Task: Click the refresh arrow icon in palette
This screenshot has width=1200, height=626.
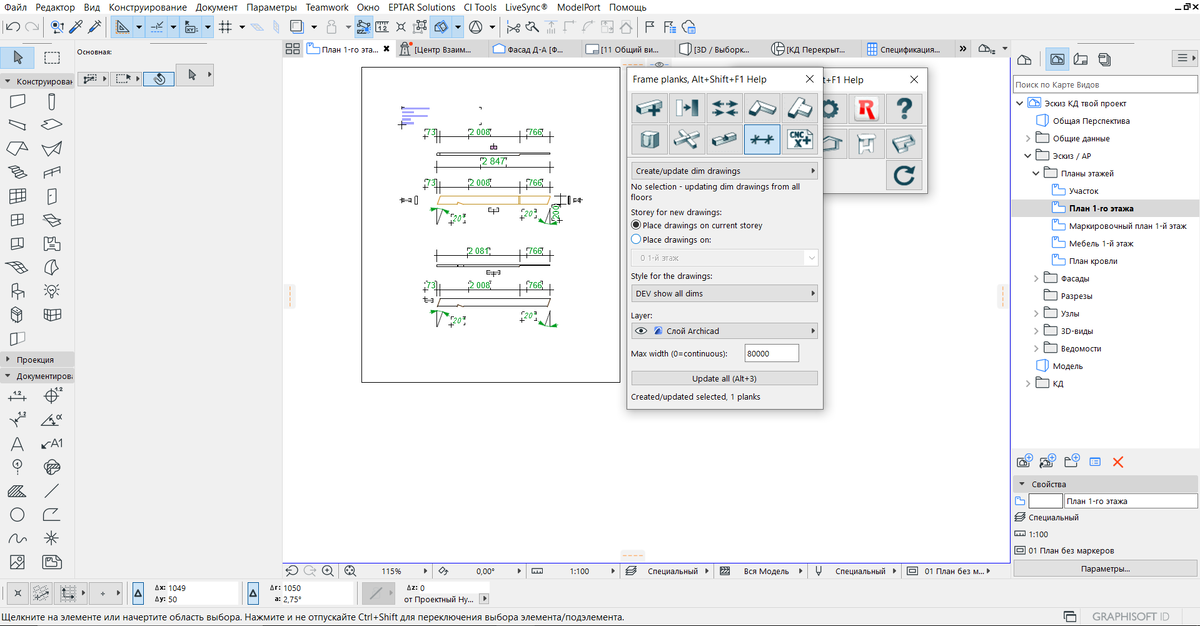Action: coord(904,176)
